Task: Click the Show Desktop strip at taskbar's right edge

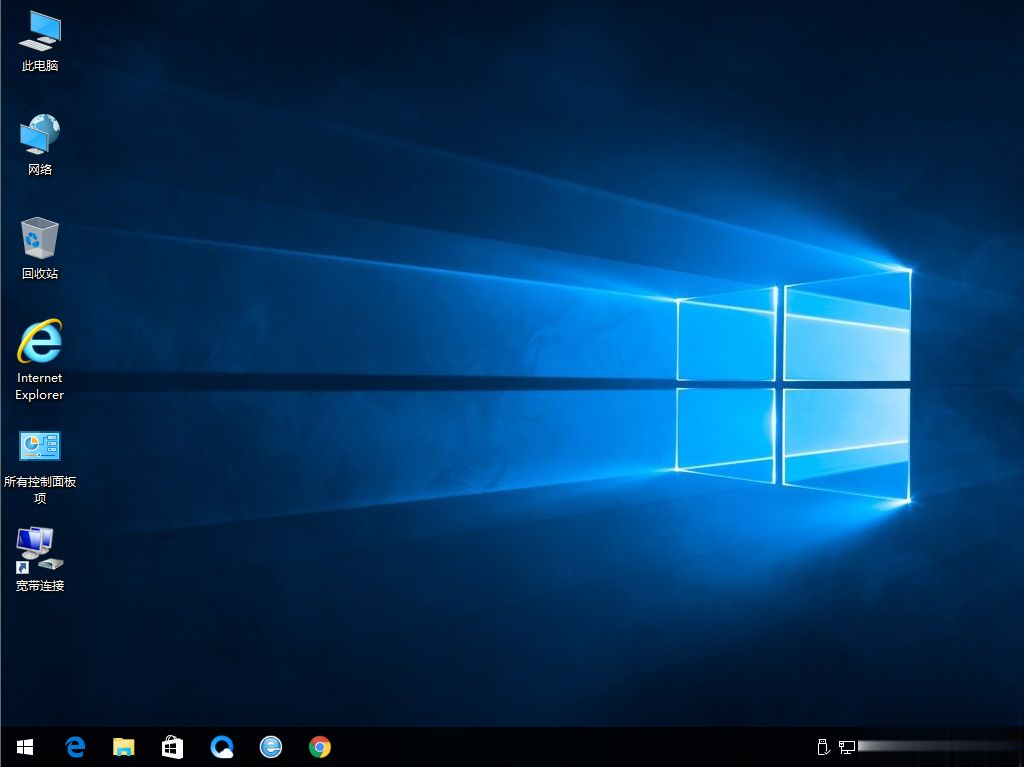Action: pyautogui.click(x=1021, y=746)
